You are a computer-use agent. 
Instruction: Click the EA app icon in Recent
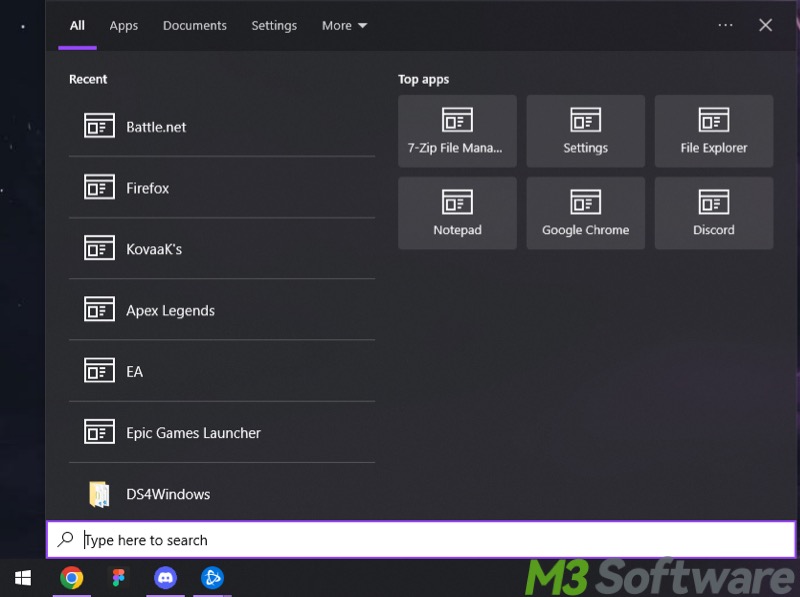pos(99,370)
